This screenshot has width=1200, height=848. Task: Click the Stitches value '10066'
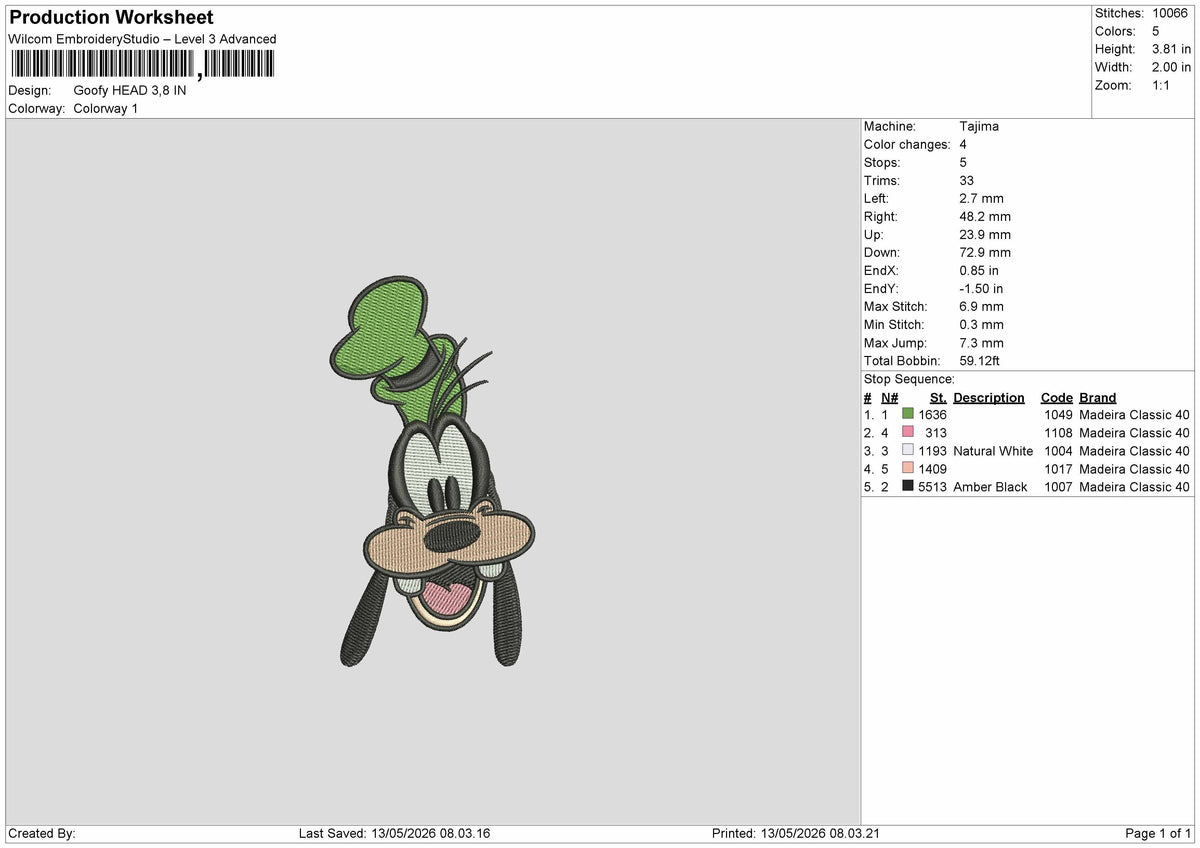coord(1171,13)
